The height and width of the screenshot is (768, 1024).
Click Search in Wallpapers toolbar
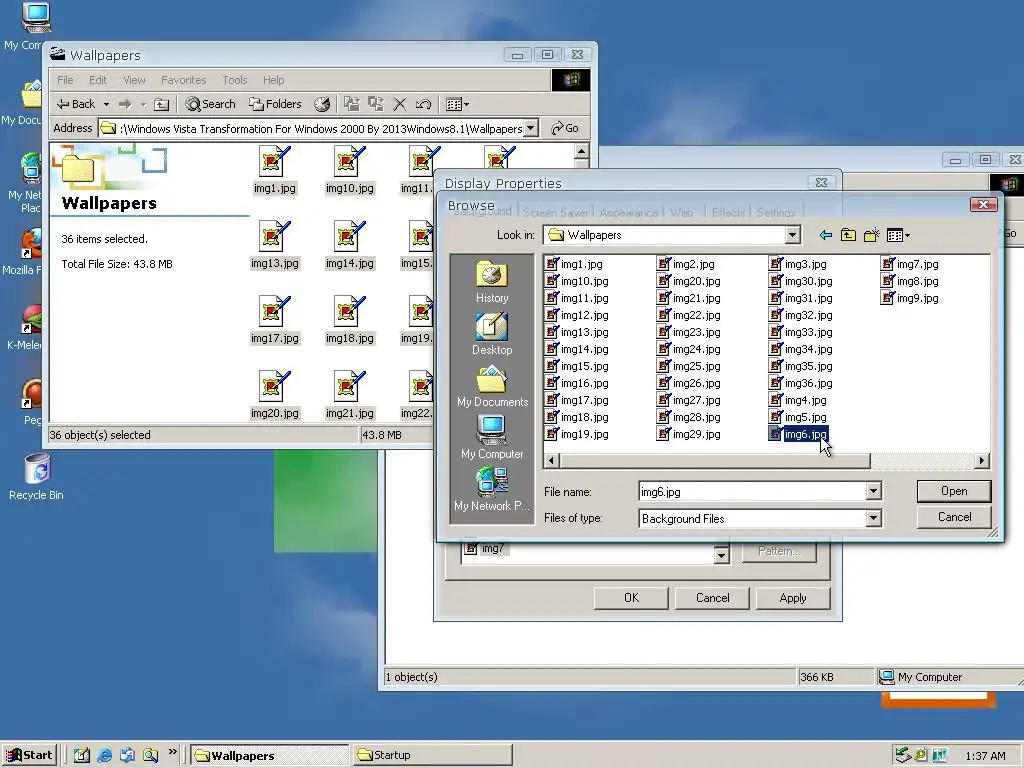(210, 104)
